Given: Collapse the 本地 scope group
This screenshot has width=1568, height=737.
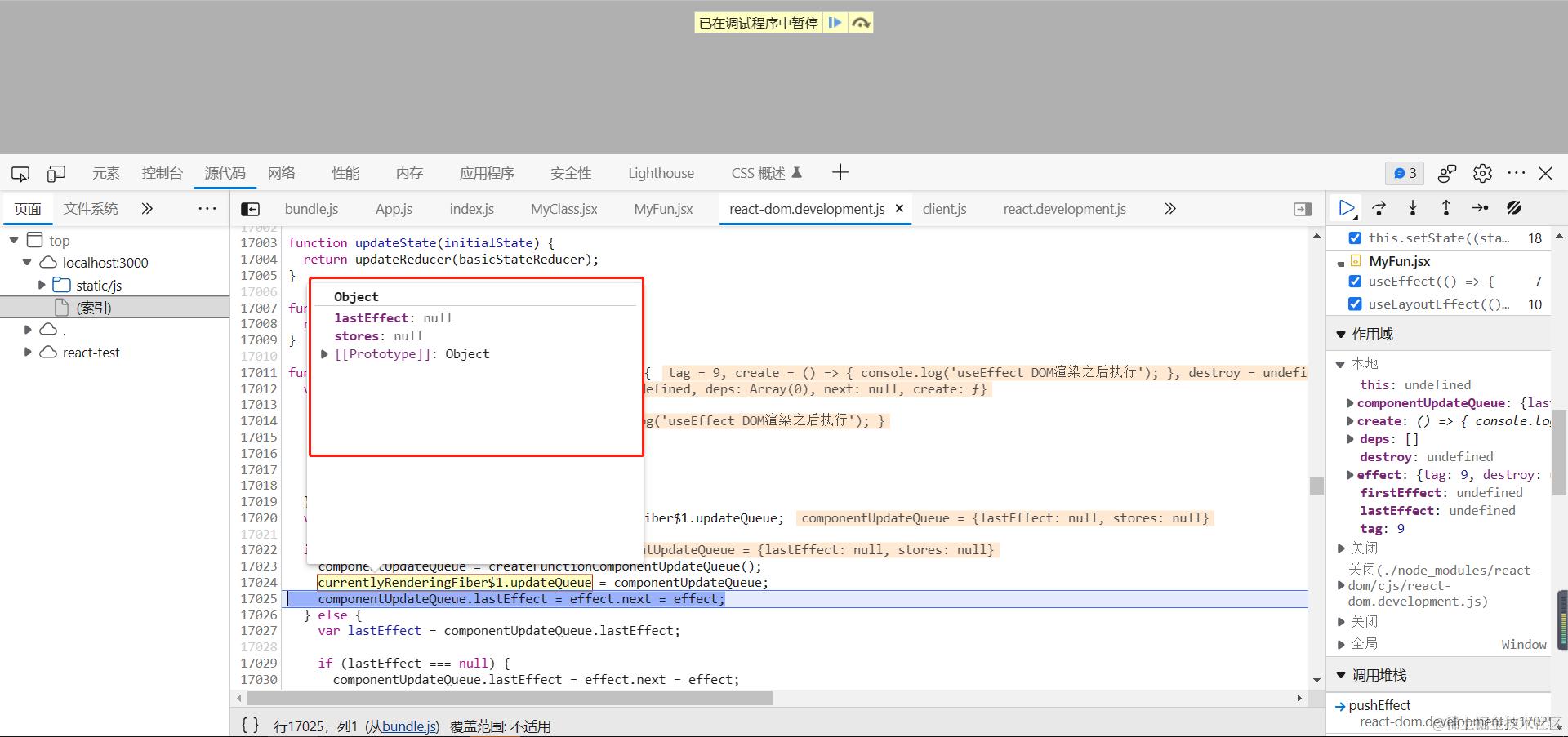Looking at the screenshot, I should (x=1341, y=364).
